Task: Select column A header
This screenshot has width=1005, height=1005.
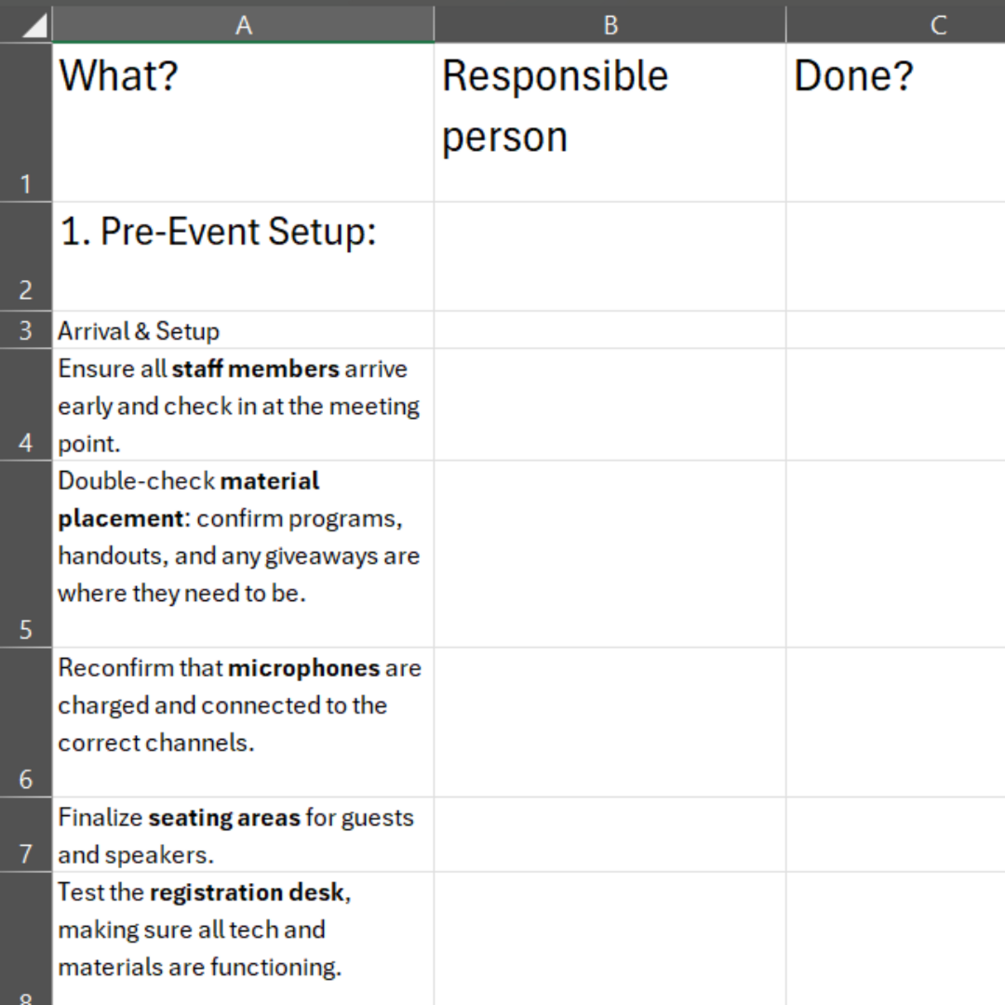Action: coord(243,25)
